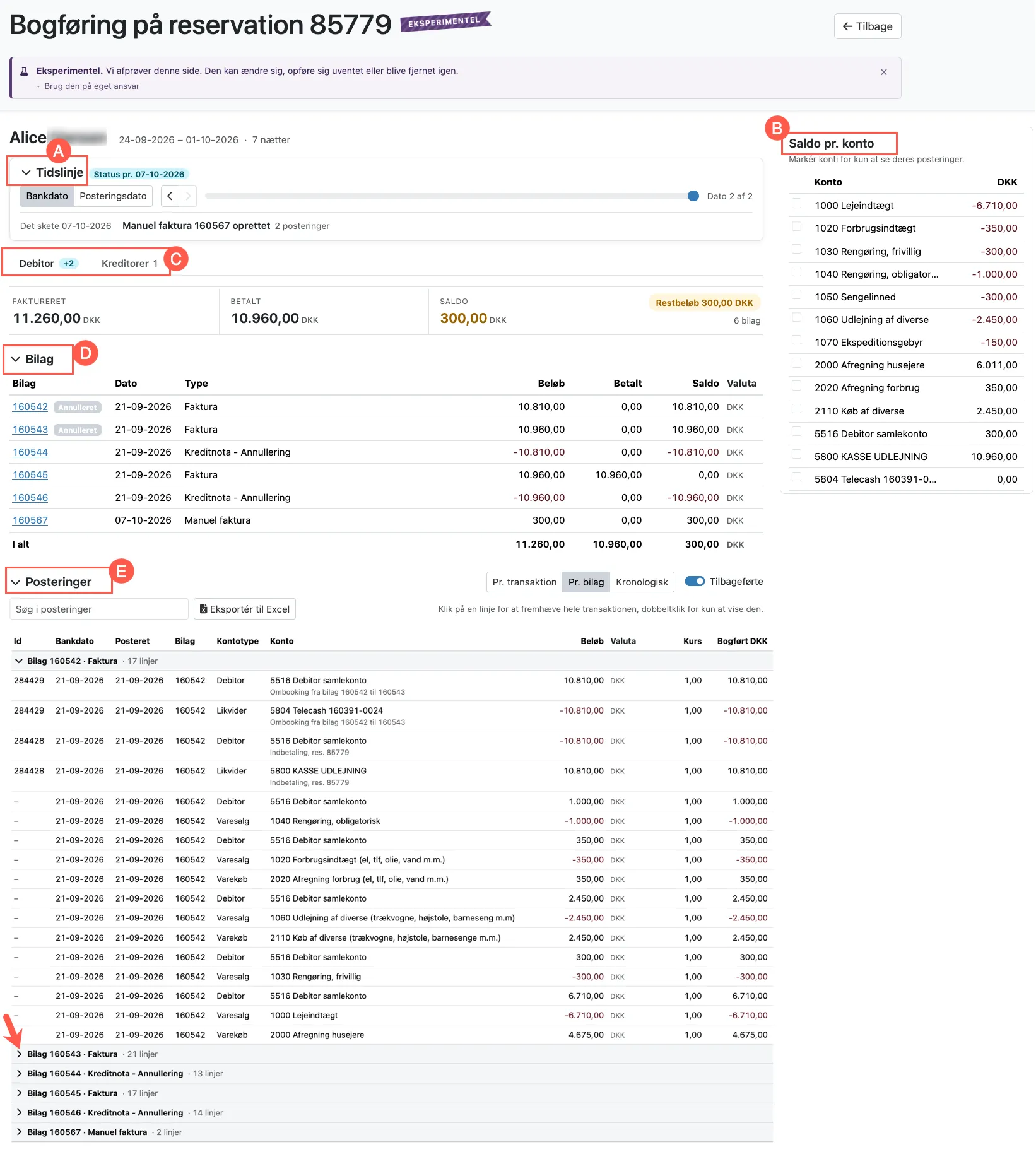1036x1152 pixels.
Task: Collapse the Tidslinje section chevron
Action: tap(26, 172)
